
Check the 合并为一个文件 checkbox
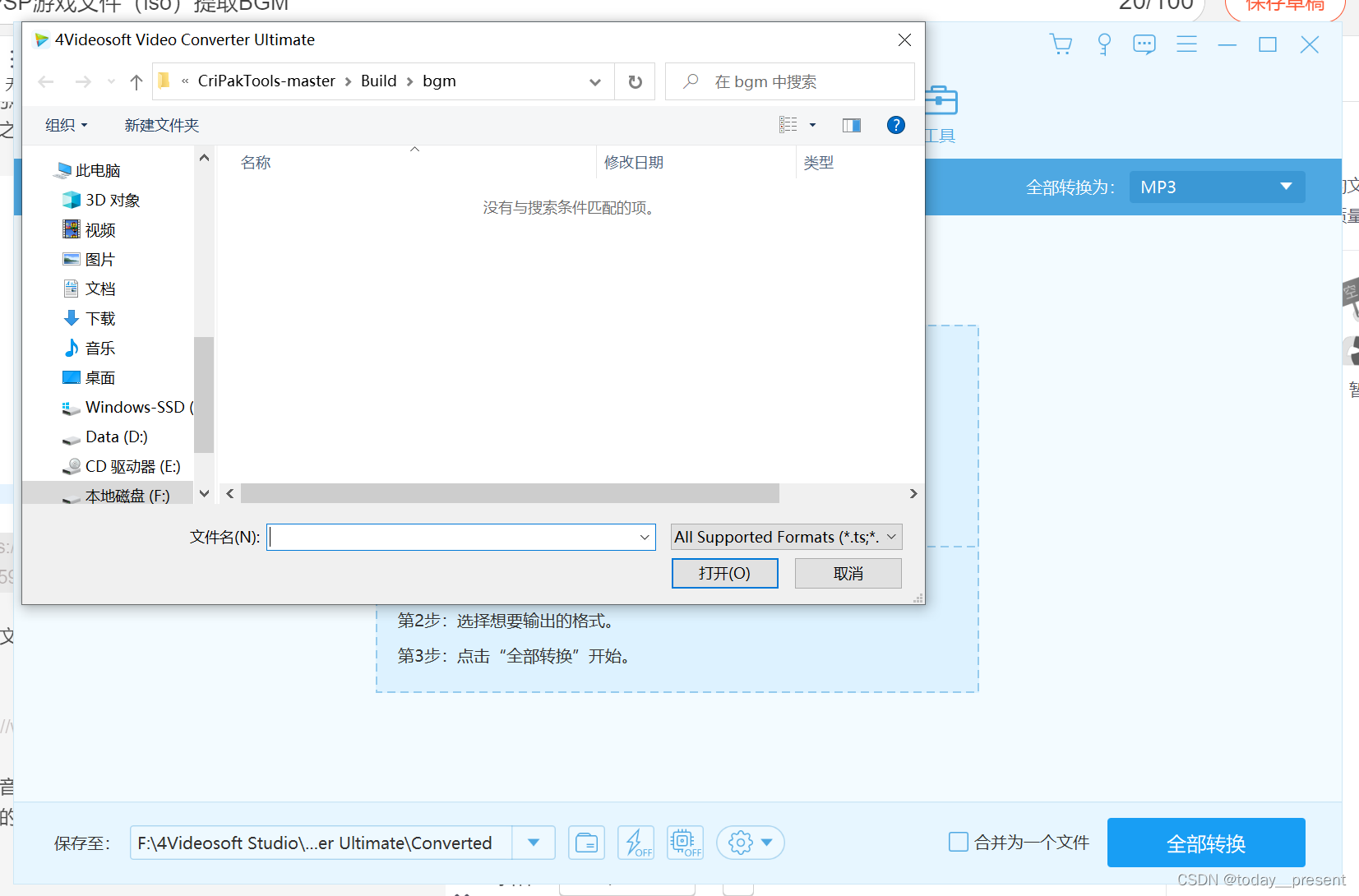[959, 842]
